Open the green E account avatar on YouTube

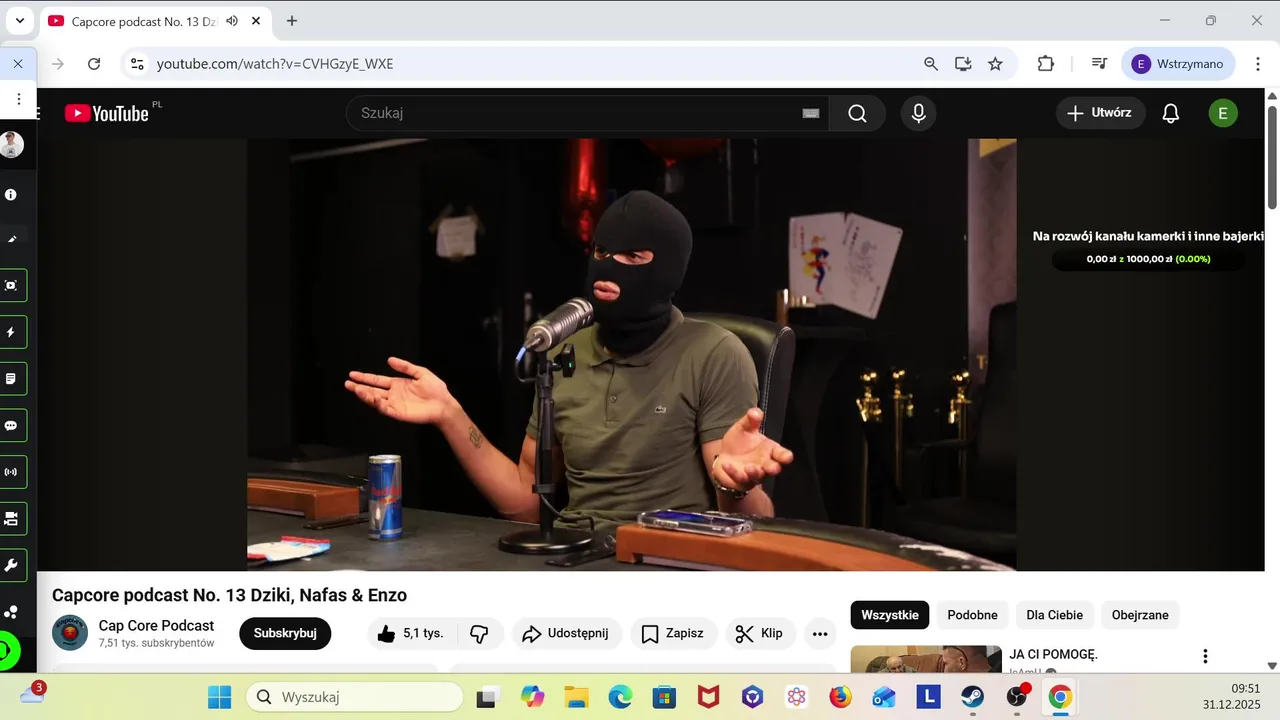[1222, 113]
